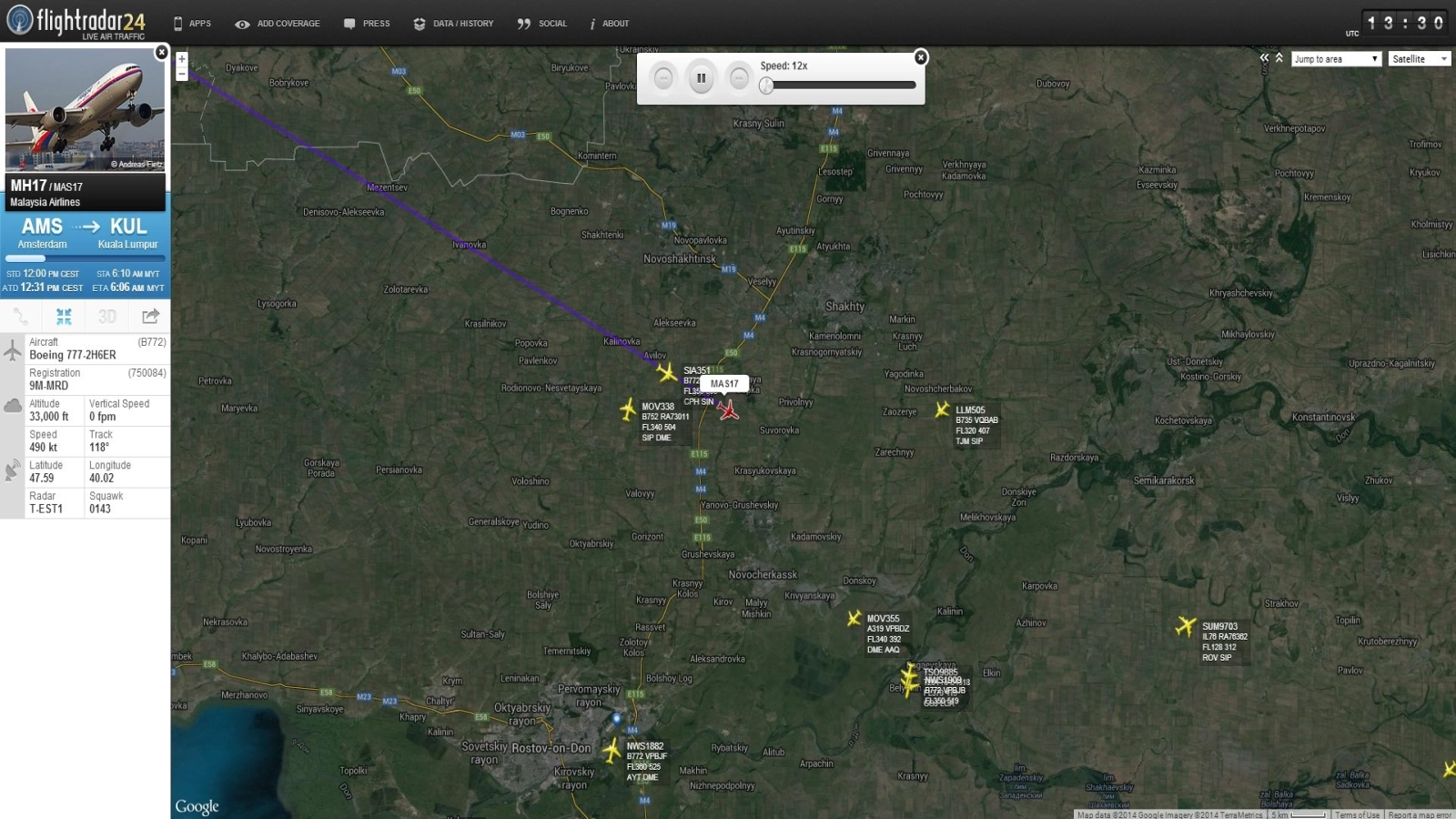Click the share flight icon
Screen dimensions: 1456x819
150,317
